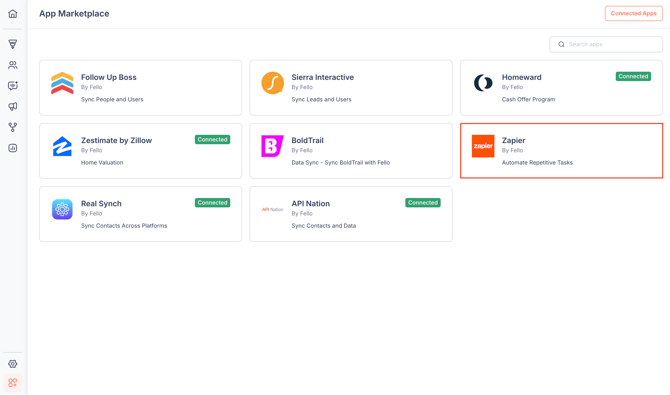Click the Zillow logo
670x395 pixels.
[62, 146]
